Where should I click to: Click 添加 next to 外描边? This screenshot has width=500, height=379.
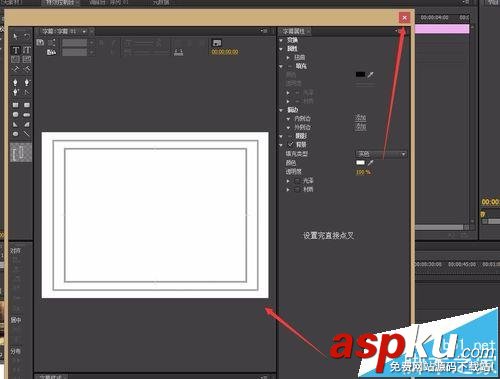pos(360,127)
